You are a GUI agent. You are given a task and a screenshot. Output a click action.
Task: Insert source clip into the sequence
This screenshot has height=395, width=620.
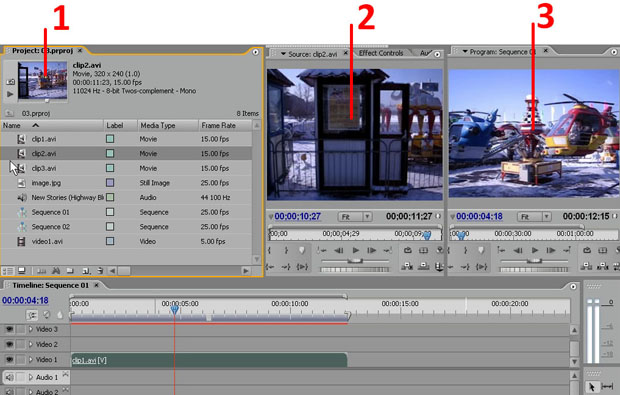point(407,266)
